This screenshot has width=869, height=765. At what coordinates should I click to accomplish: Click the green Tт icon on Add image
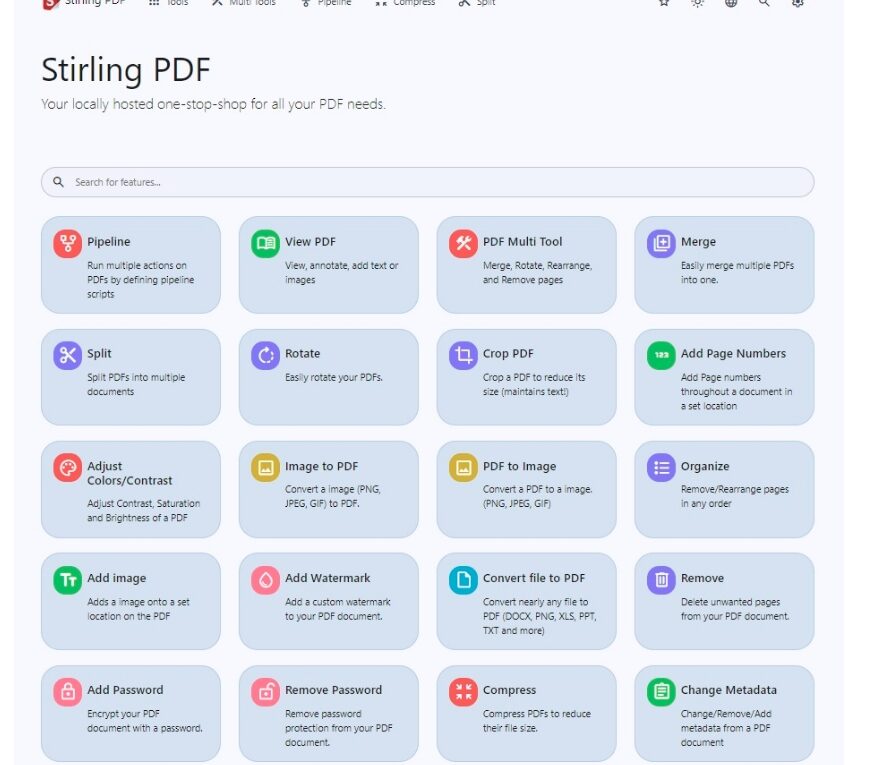tap(68, 580)
